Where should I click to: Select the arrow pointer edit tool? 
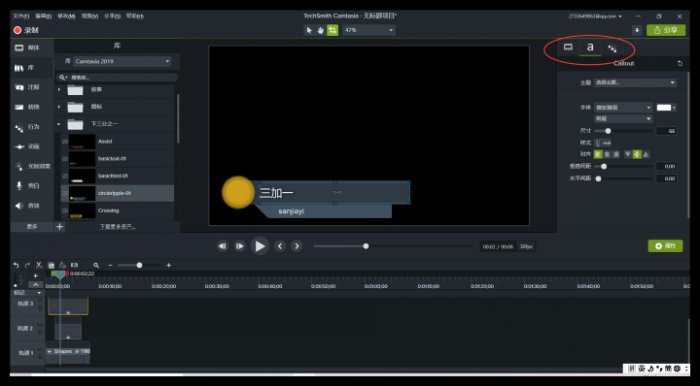pos(309,30)
